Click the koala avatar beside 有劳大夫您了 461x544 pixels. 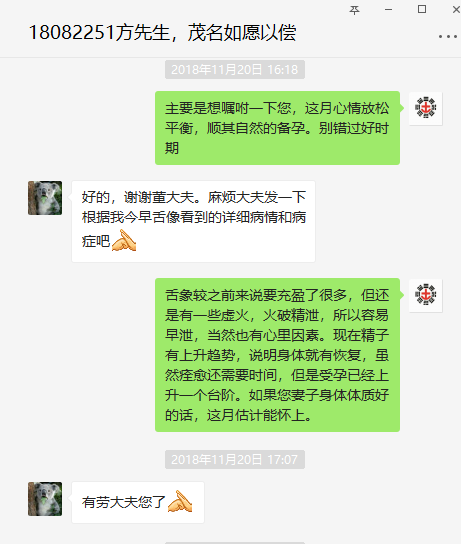tap(45, 499)
